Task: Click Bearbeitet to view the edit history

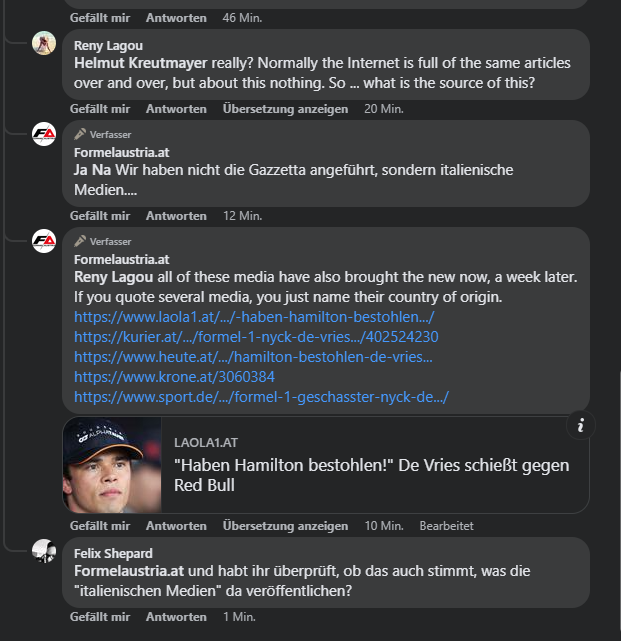Action: (446, 526)
